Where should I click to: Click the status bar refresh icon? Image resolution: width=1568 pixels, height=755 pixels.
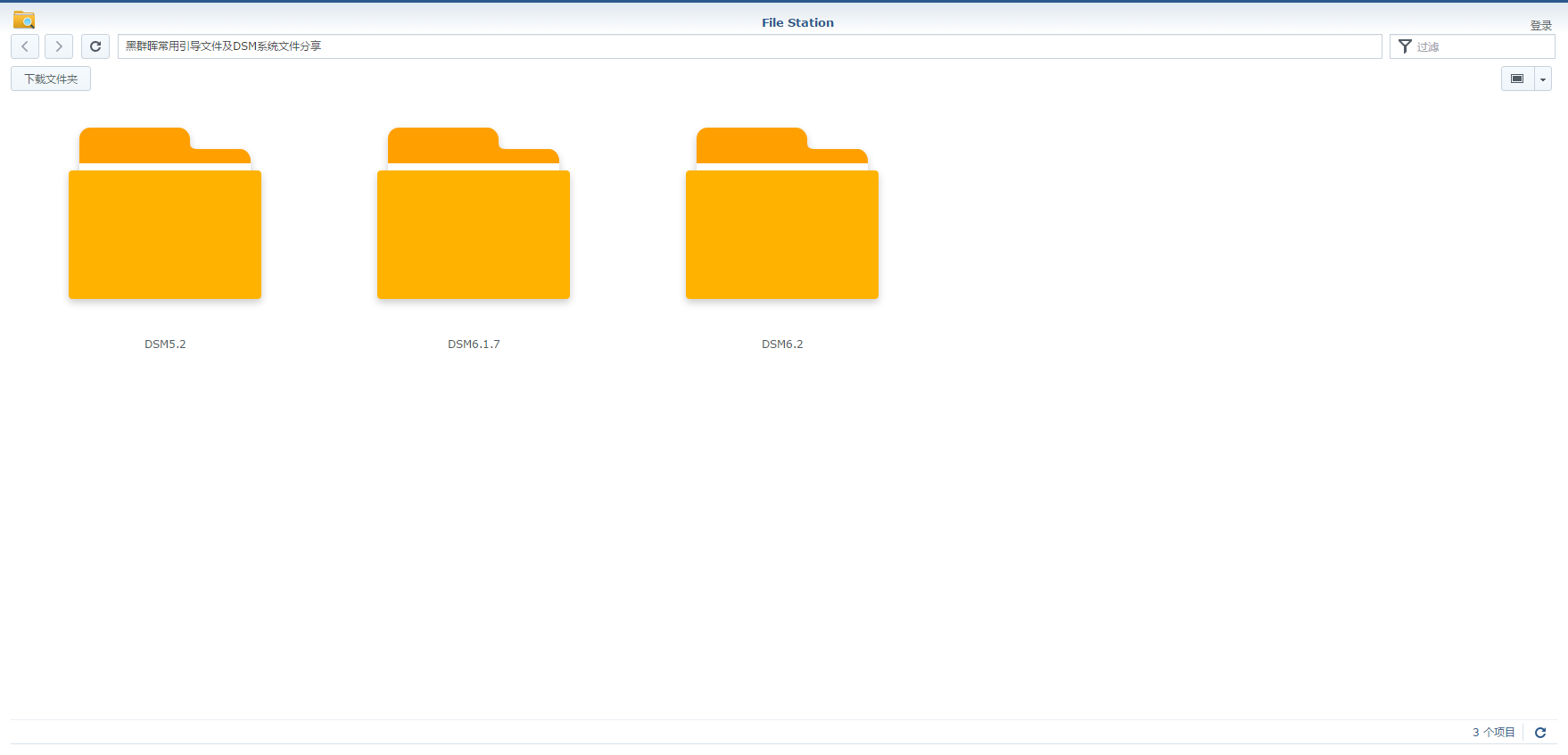(x=1540, y=733)
